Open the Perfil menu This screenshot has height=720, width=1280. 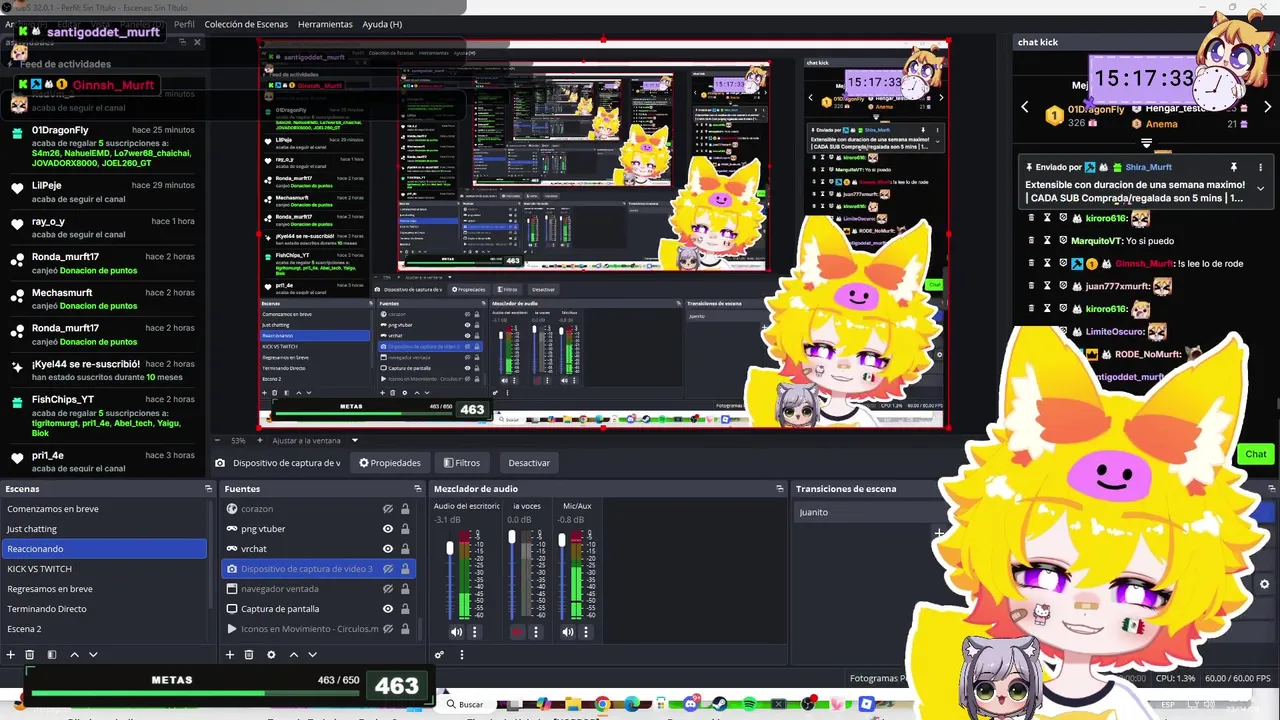(x=184, y=24)
